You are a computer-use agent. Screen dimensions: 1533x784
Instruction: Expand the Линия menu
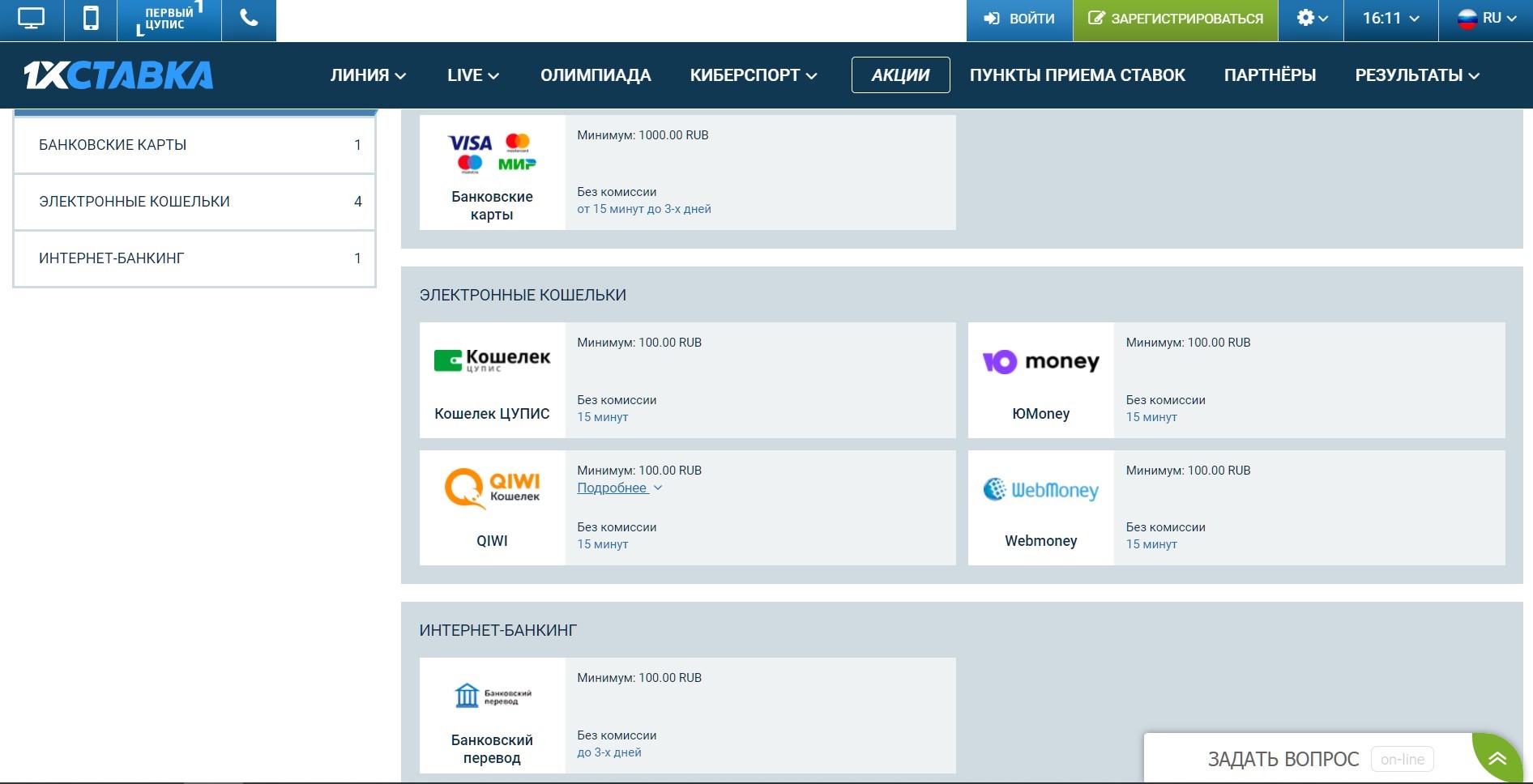click(368, 75)
